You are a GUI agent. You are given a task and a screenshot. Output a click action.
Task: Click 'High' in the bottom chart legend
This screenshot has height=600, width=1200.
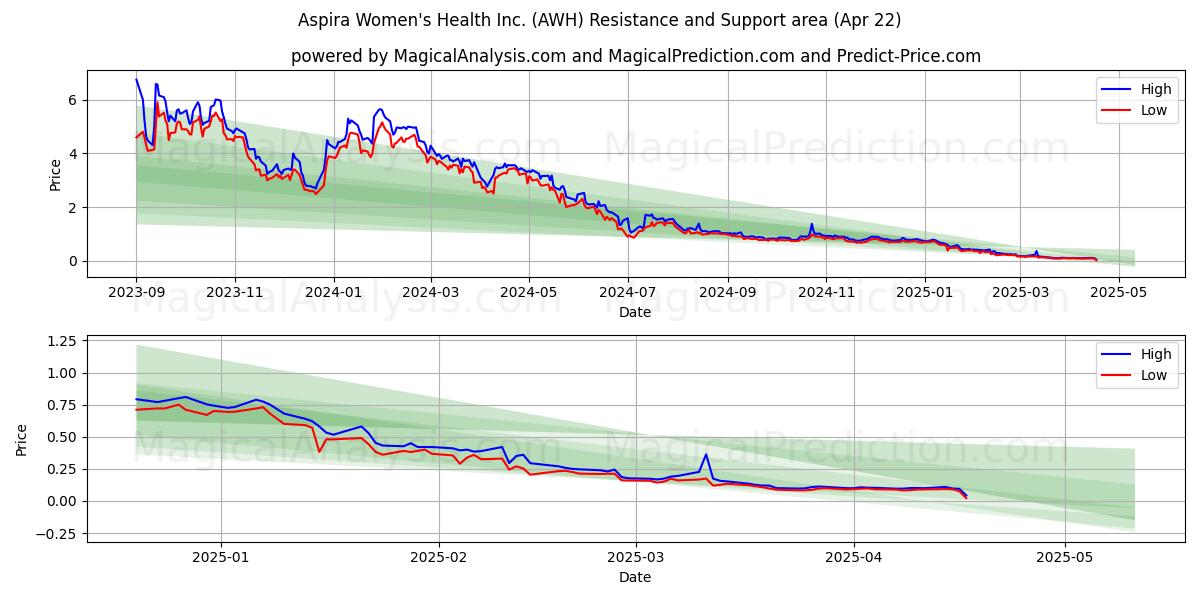click(1156, 354)
